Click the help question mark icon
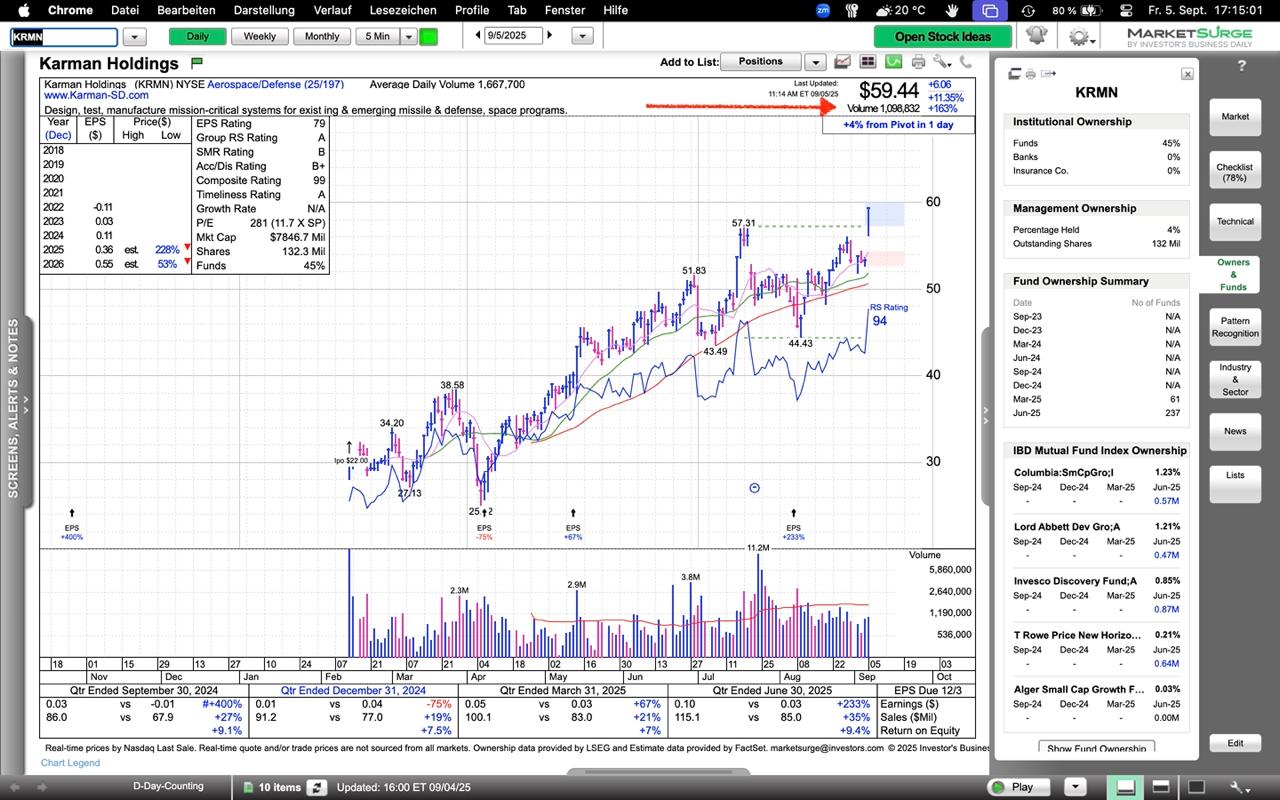The width and height of the screenshot is (1280, 800). [1242, 66]
